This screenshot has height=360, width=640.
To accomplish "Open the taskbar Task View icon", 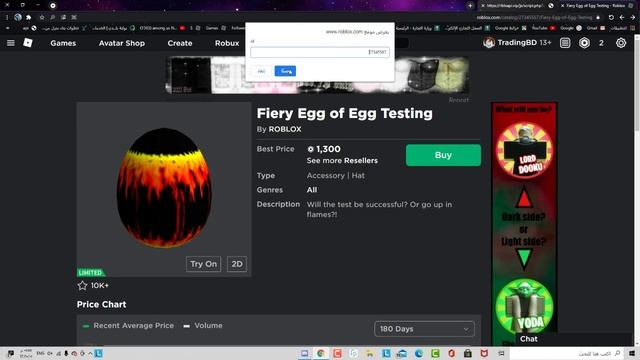I will click(501, 353).
